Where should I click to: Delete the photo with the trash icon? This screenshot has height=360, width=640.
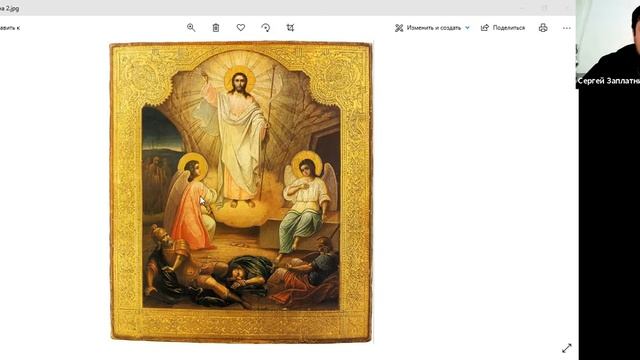tap(216, 28)
